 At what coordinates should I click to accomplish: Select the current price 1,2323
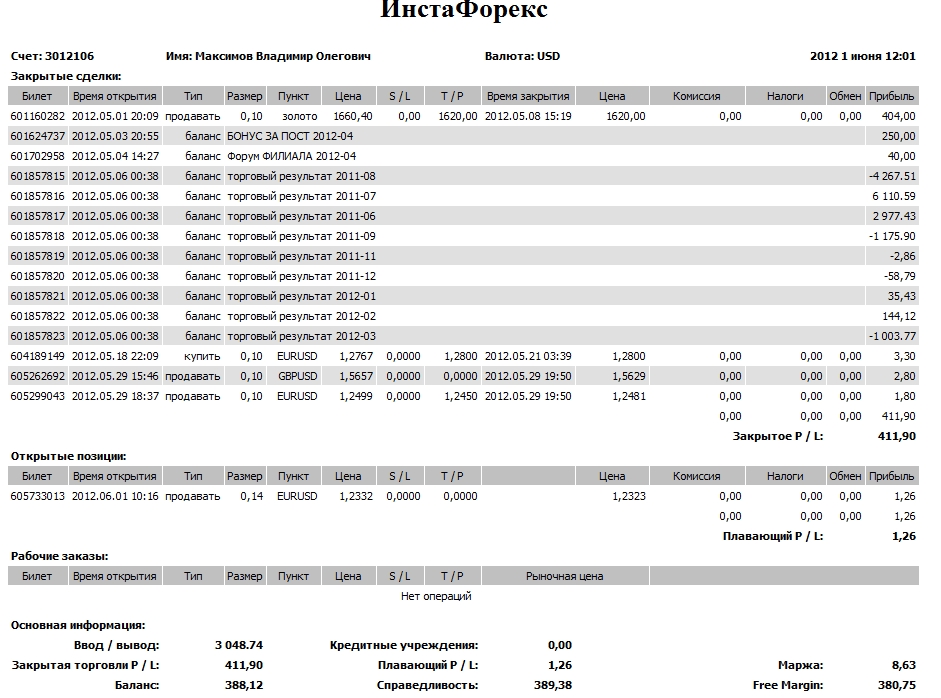pos(629,496)
